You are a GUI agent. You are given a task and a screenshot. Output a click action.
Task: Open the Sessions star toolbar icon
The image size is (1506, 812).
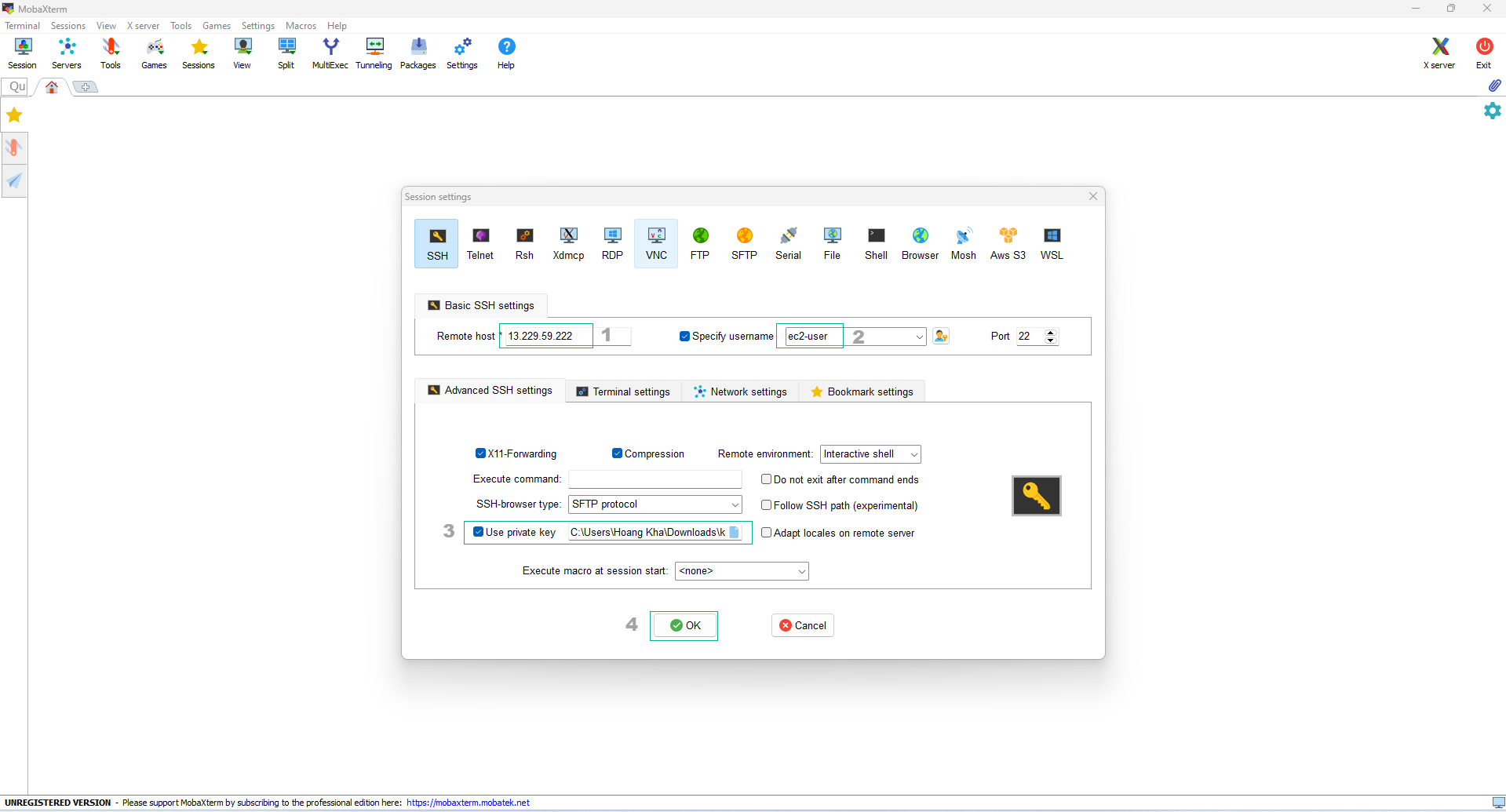(199, 53)
